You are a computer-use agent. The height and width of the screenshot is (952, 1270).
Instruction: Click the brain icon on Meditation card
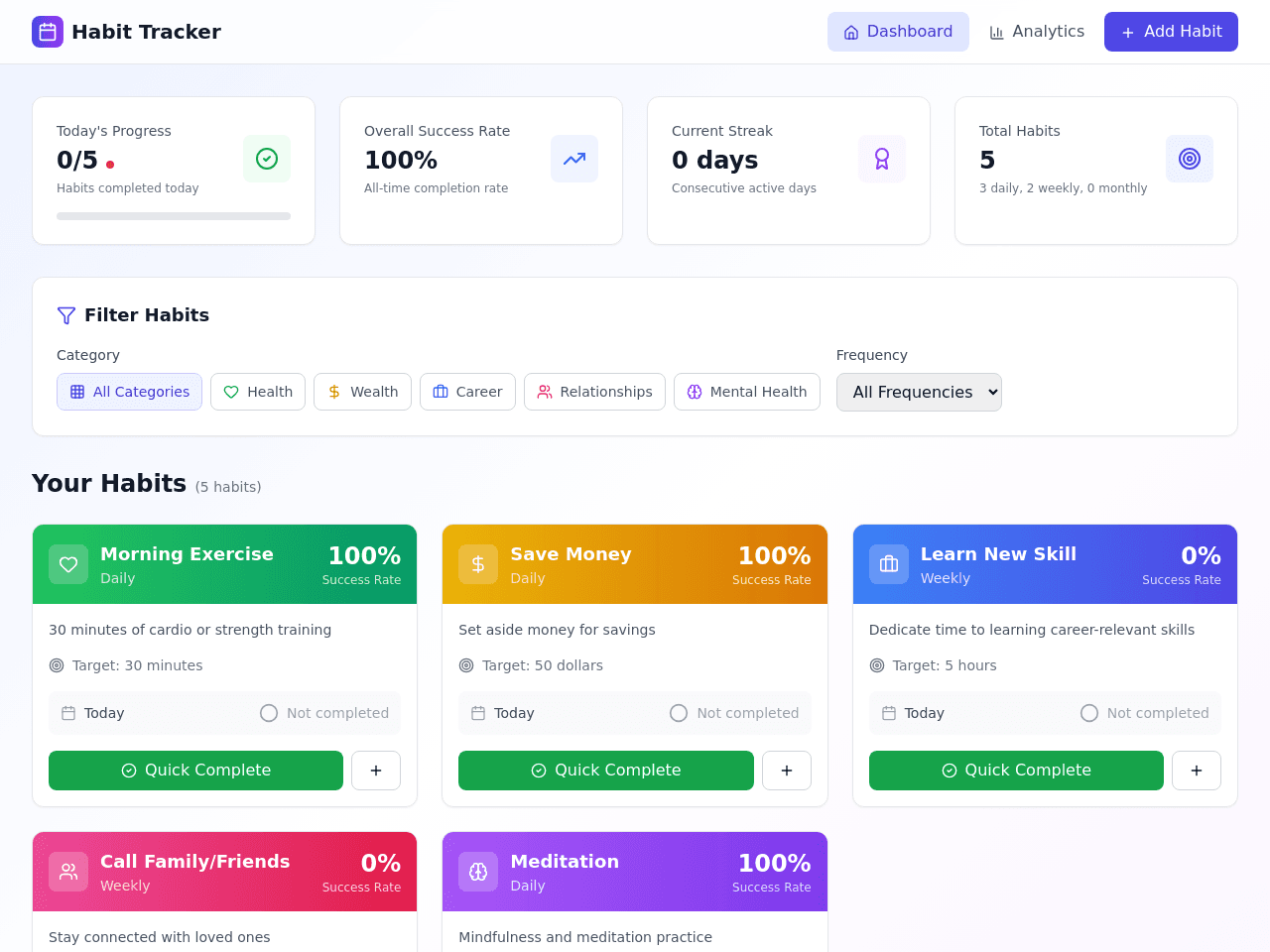click(478, 872)
